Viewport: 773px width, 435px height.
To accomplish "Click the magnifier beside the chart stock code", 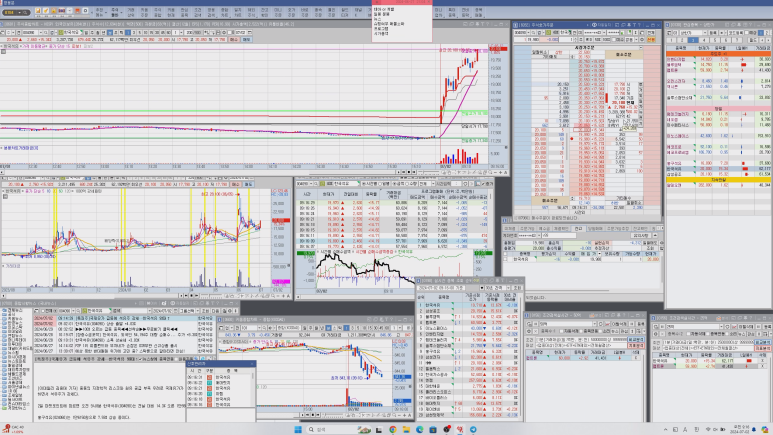I will click(46, 33).
